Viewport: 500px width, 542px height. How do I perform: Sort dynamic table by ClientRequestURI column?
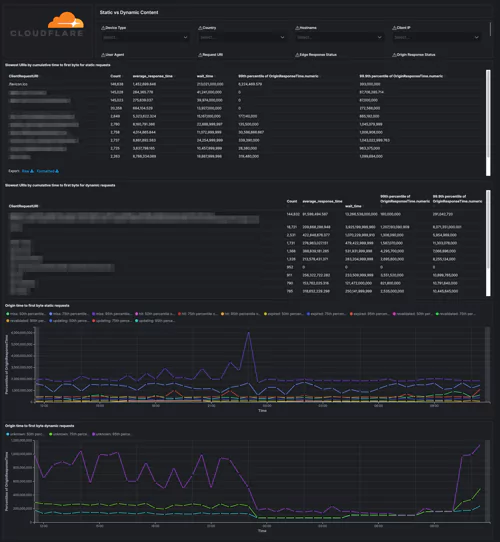click(x=24, y=206)
